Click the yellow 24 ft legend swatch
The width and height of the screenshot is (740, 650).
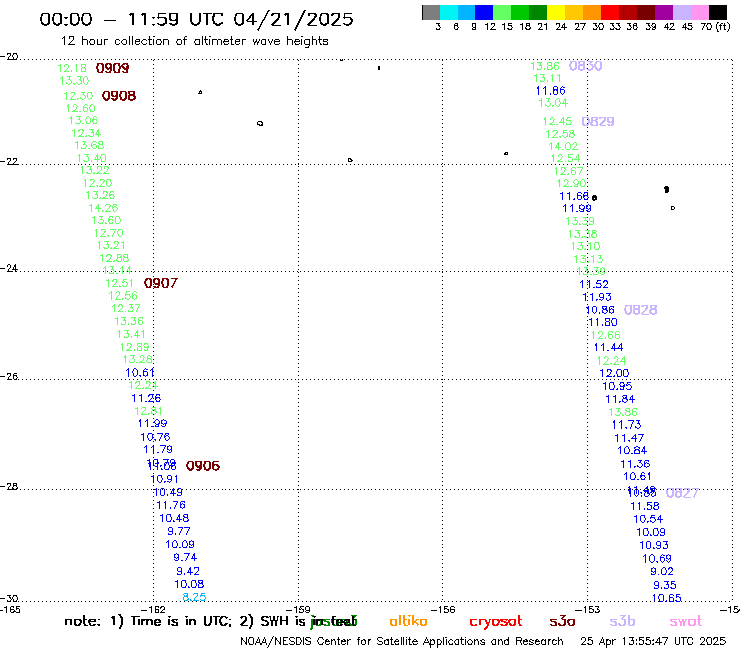click(x=556, y=12)
